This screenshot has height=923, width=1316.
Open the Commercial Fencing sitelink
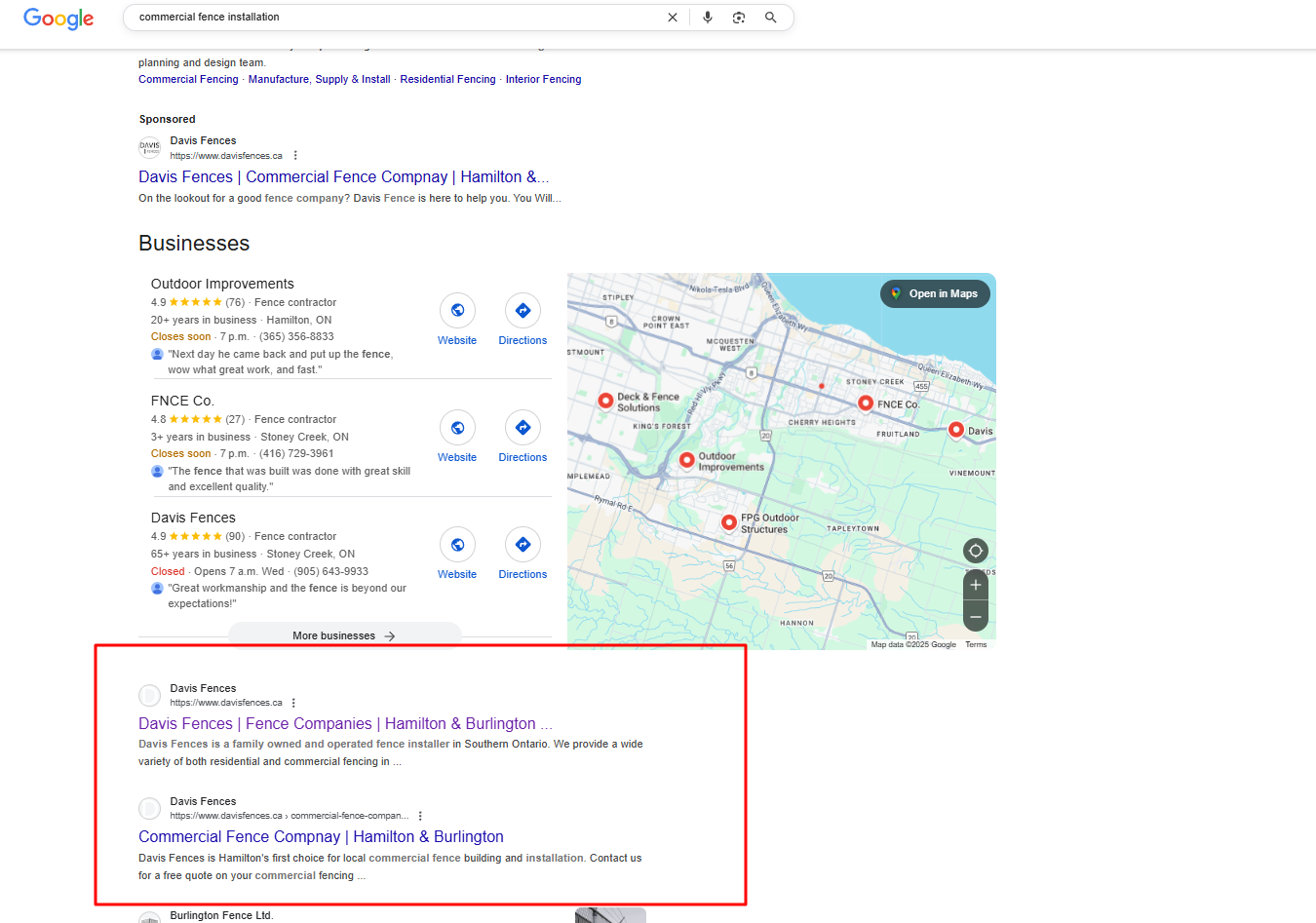(x=188, y=80)
